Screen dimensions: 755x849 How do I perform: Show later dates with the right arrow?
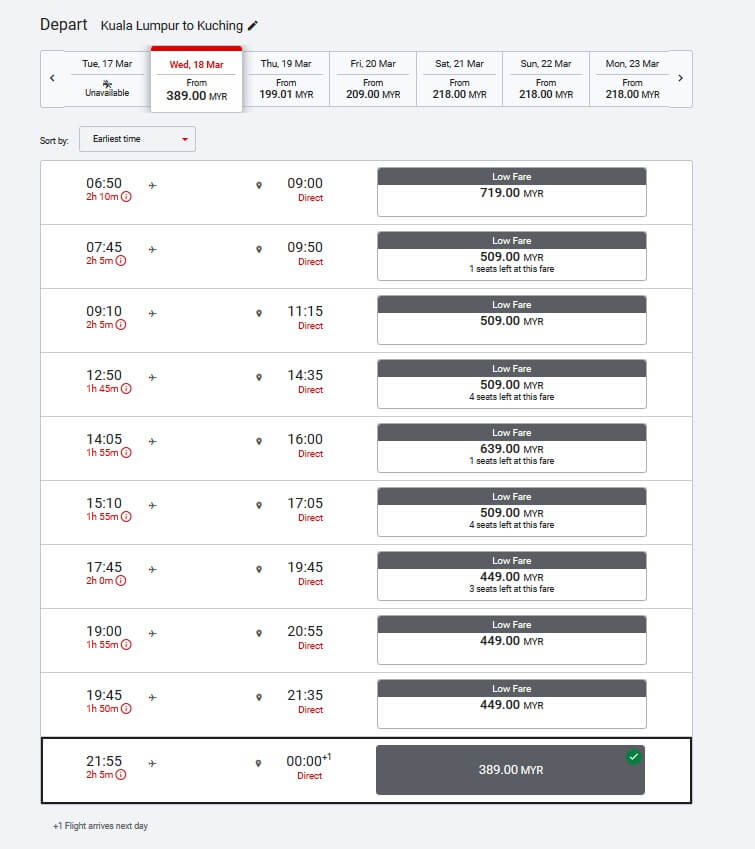[x=680, y=78]
